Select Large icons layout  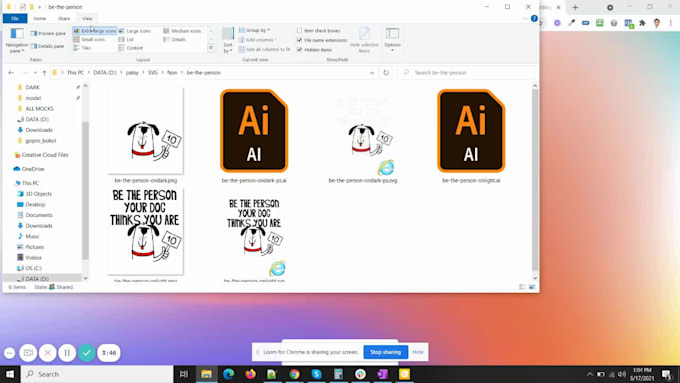pyautogui.click(x=134, y=31)
